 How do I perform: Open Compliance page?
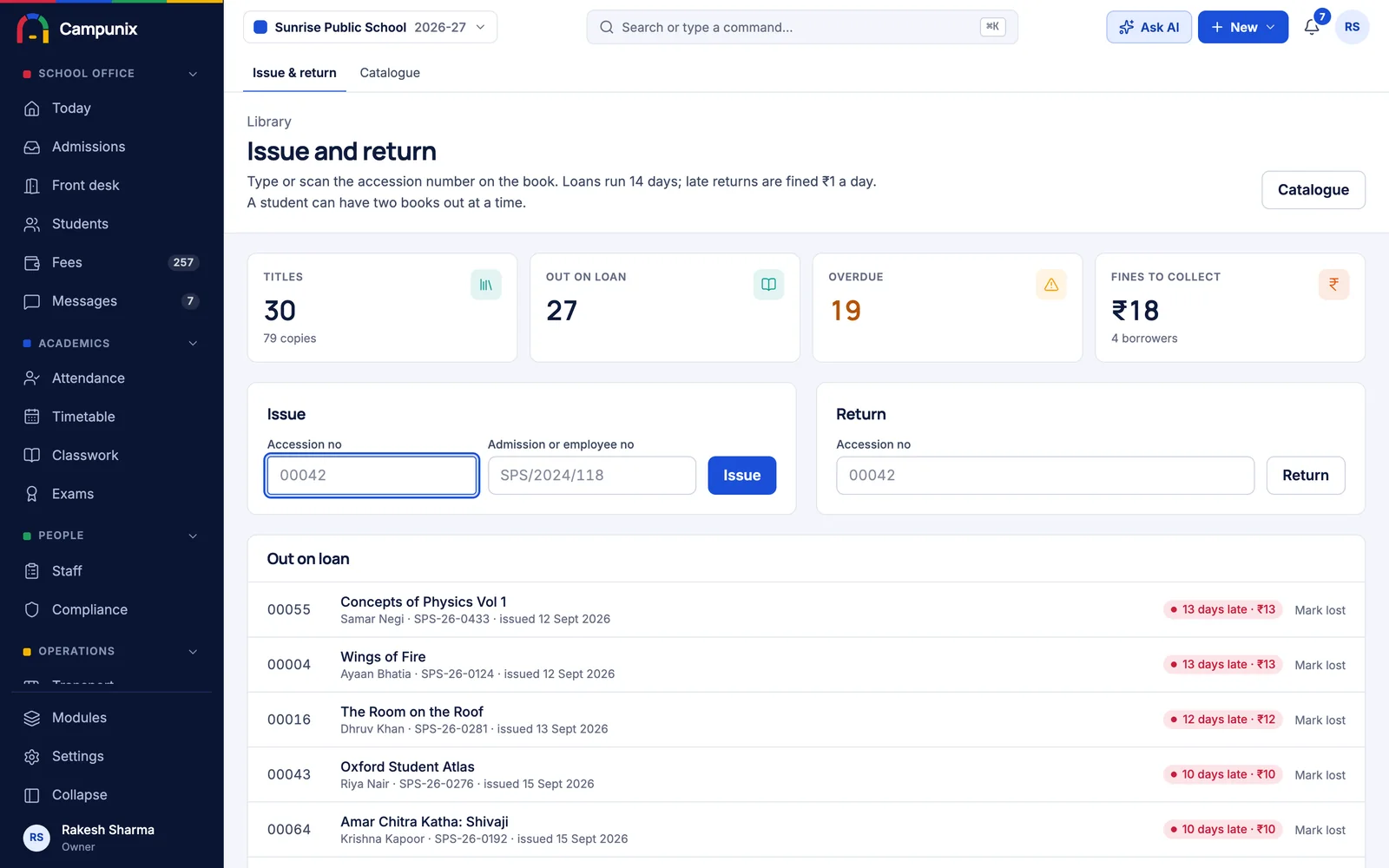111,609
